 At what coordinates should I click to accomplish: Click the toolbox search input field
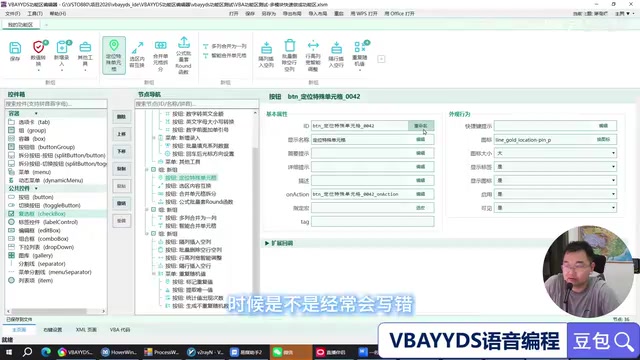(56, 104)
